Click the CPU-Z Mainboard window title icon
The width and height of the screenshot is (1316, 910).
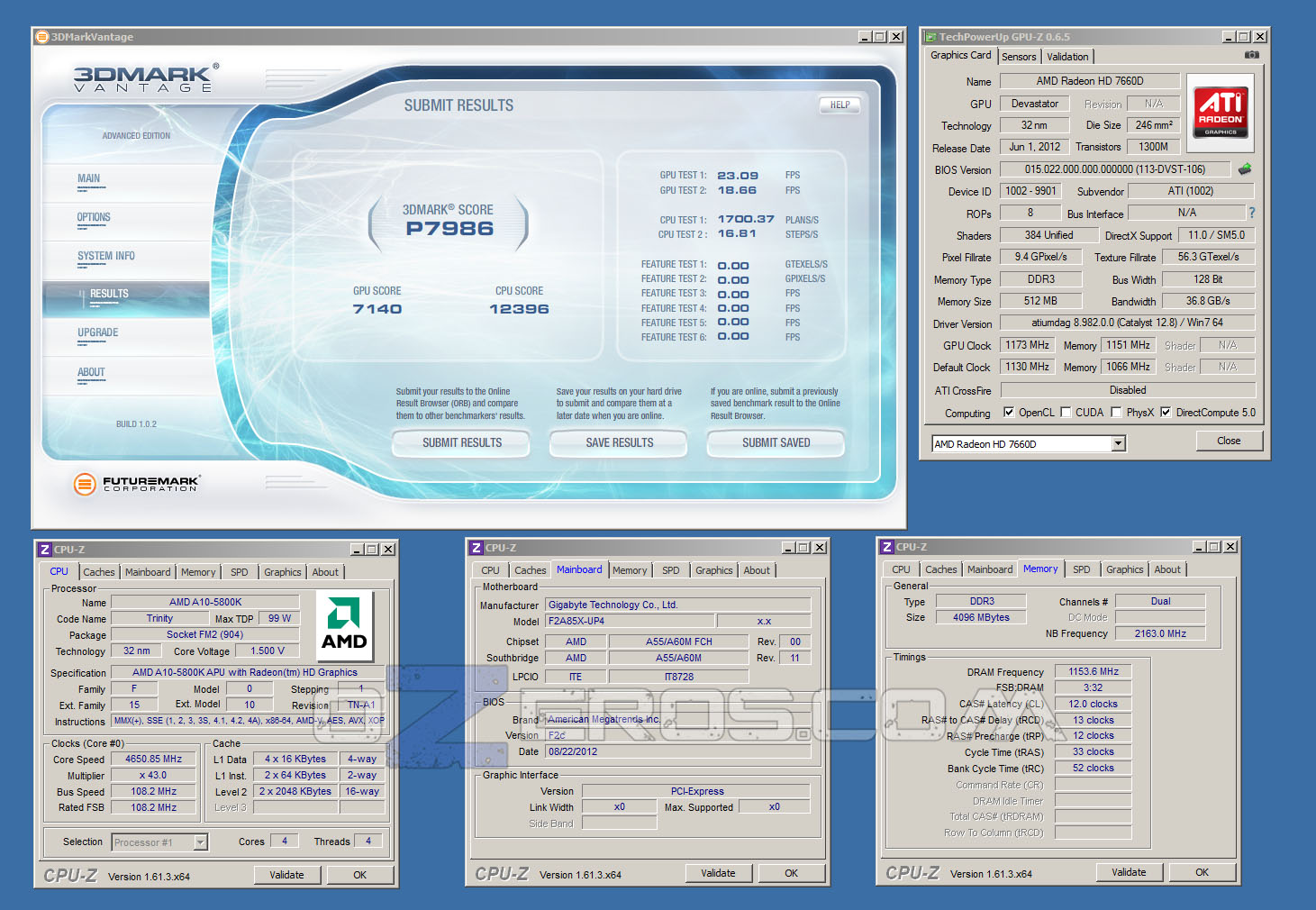click(476, 548)
